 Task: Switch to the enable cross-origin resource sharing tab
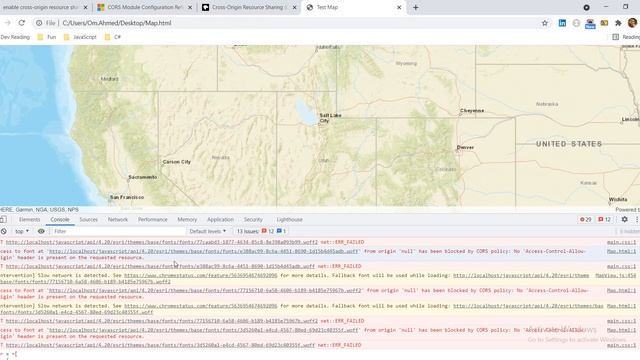coord(39,7)
